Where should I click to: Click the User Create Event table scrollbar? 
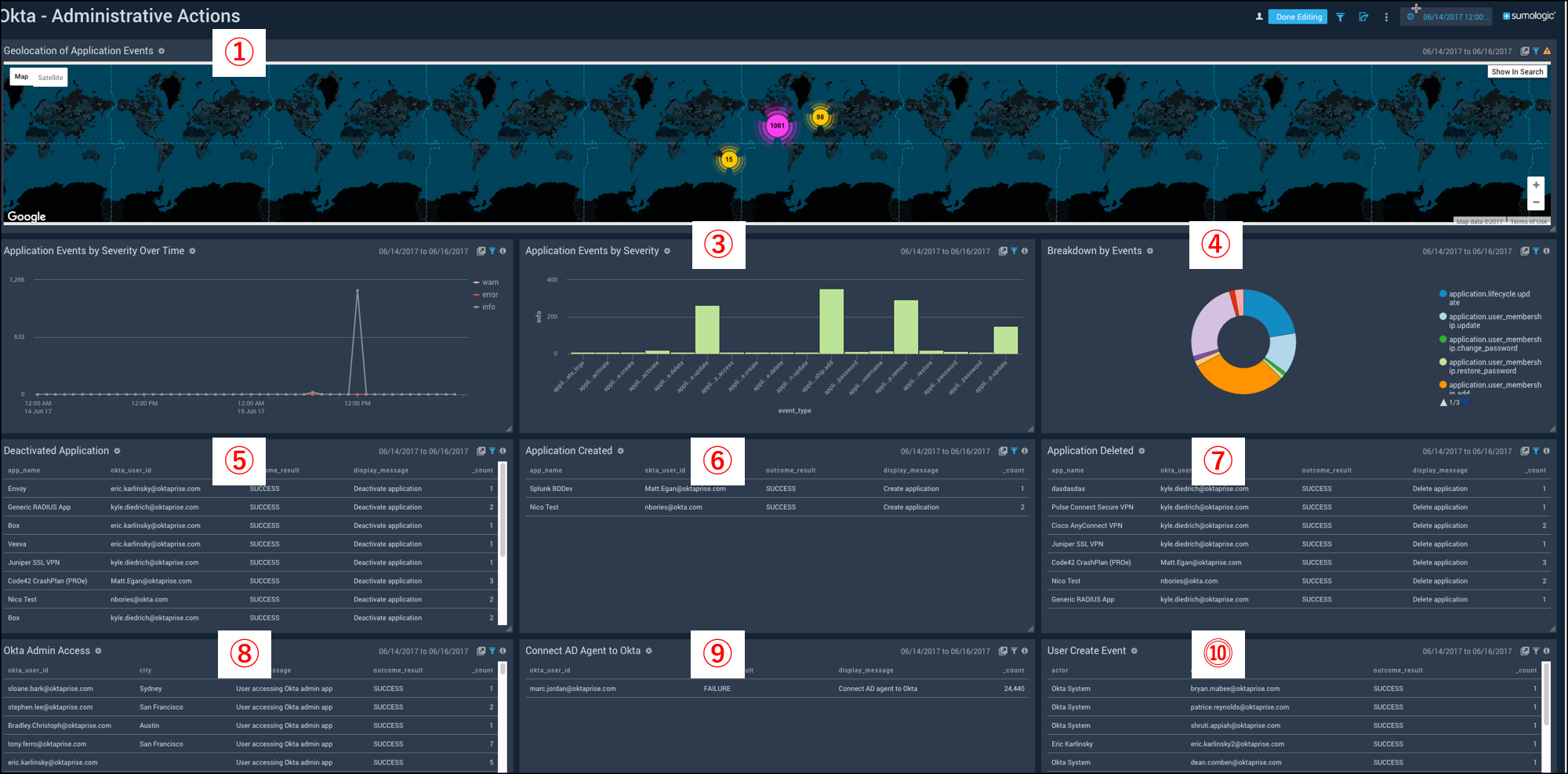click(x=1546, y=694)
